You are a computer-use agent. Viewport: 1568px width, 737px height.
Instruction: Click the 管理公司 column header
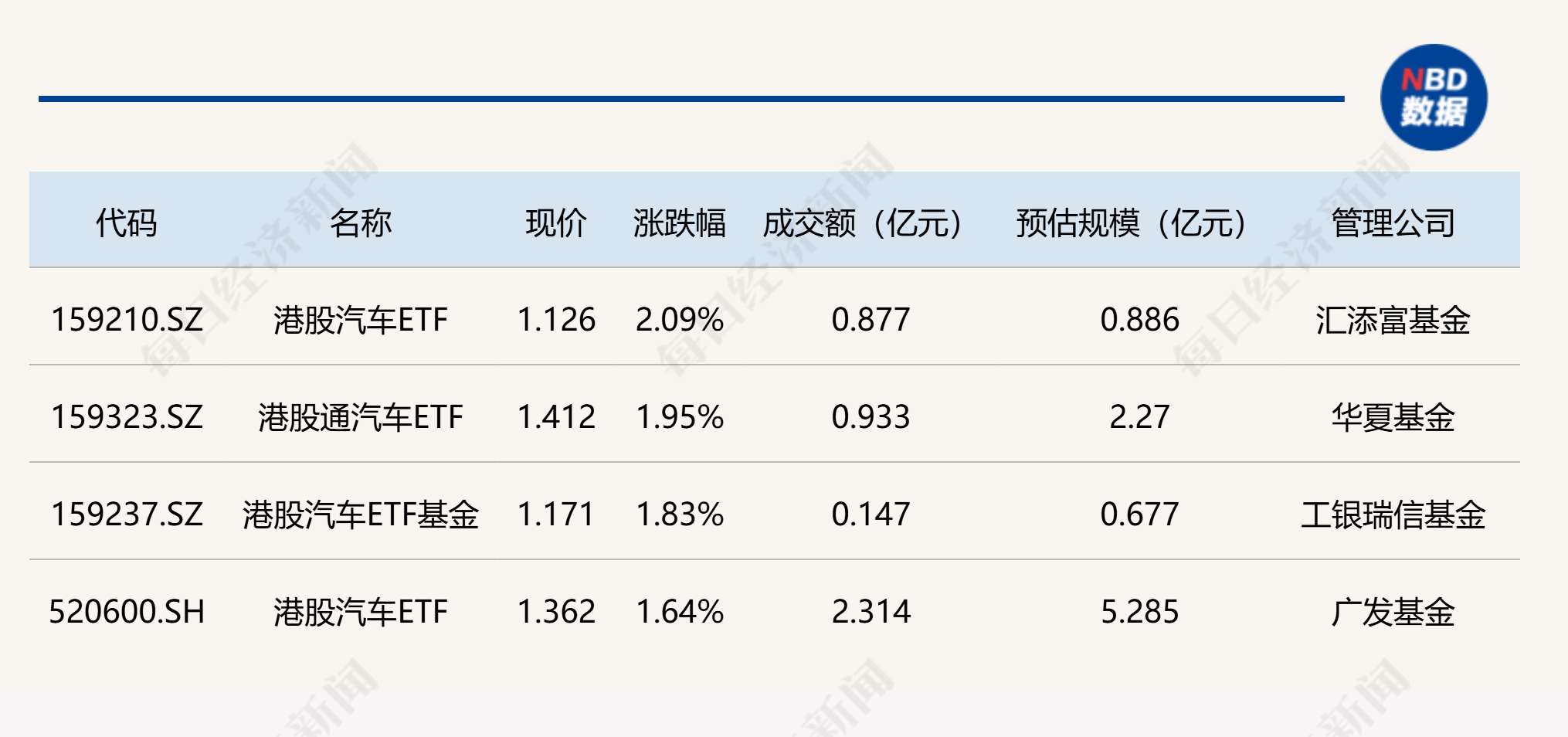[1393, 223]
